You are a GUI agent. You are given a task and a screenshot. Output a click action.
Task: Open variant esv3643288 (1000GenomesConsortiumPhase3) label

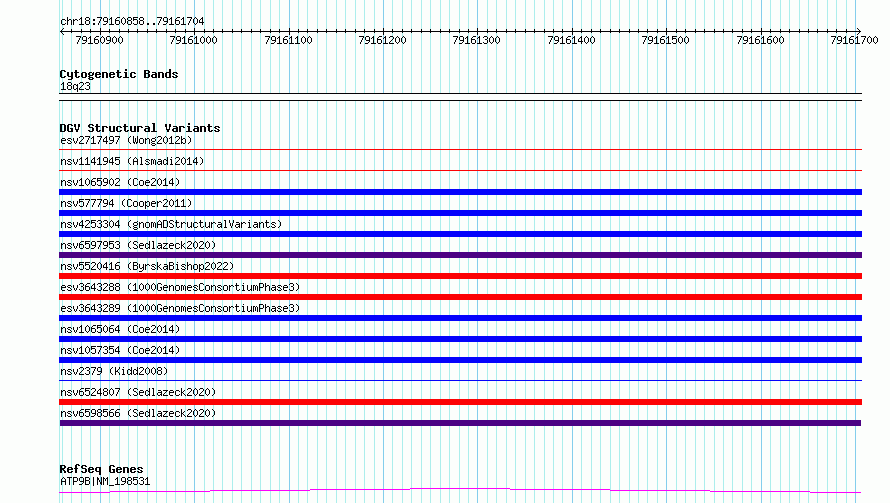coord(180,287)
